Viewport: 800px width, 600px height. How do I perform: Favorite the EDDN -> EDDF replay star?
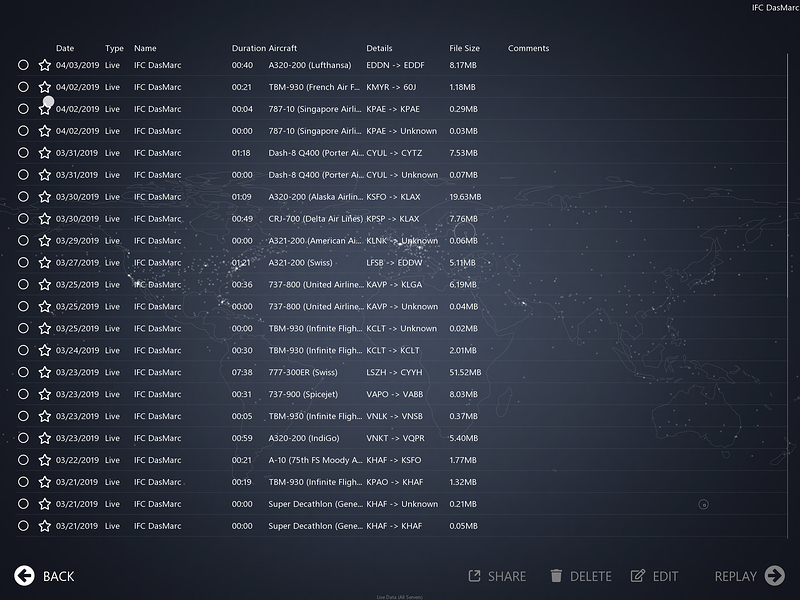pos(45,65)
